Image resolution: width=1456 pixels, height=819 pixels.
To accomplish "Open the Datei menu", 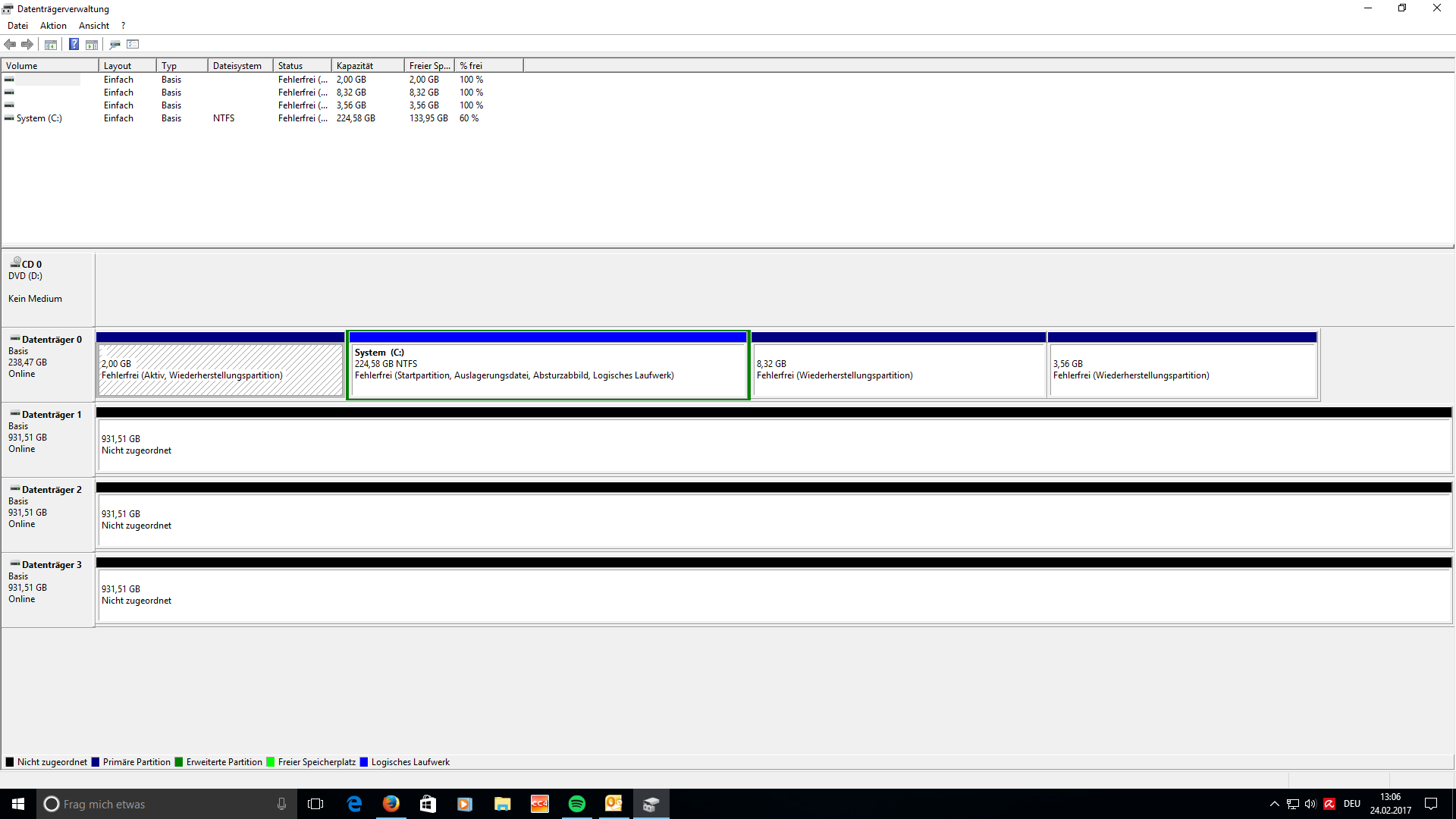I will coord(17,26).
